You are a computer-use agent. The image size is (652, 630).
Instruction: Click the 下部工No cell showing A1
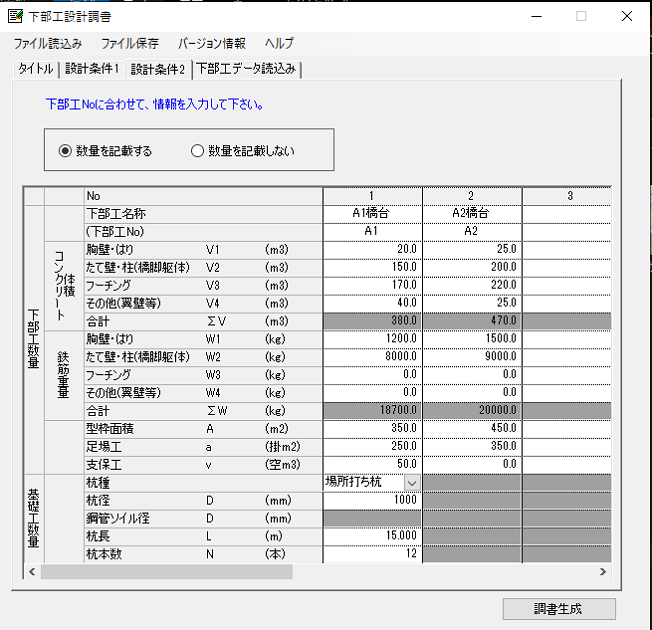coord(373,232)
